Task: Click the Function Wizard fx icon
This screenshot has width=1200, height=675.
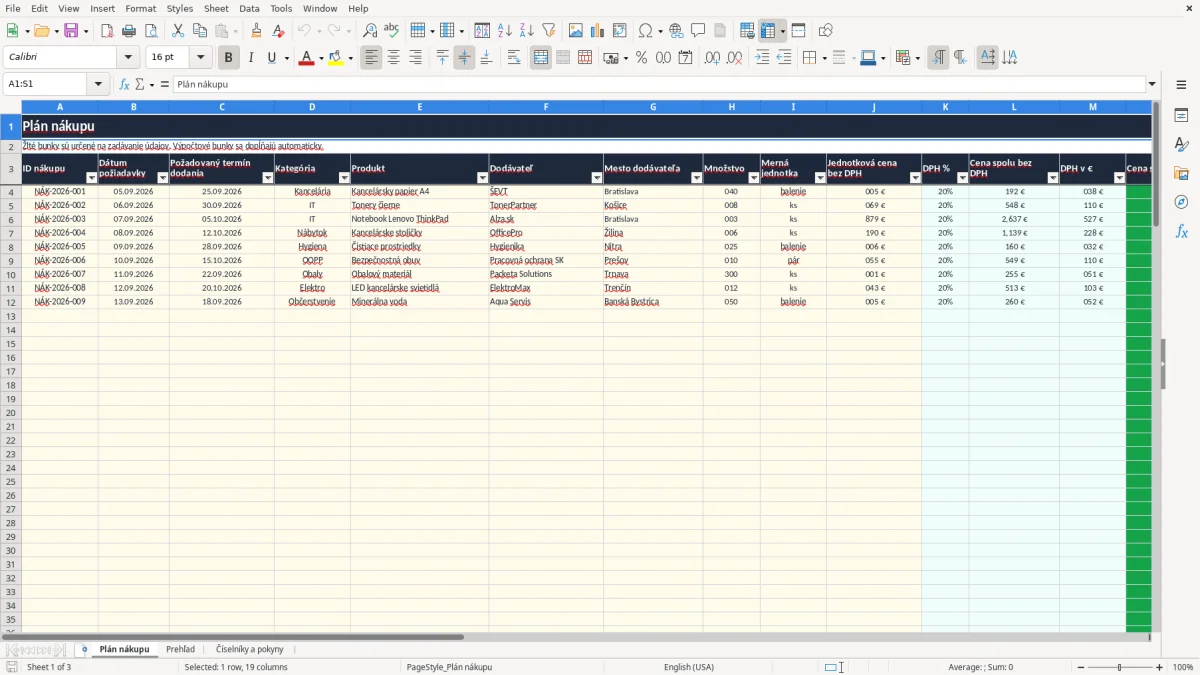Action: (x=124, y=84)
